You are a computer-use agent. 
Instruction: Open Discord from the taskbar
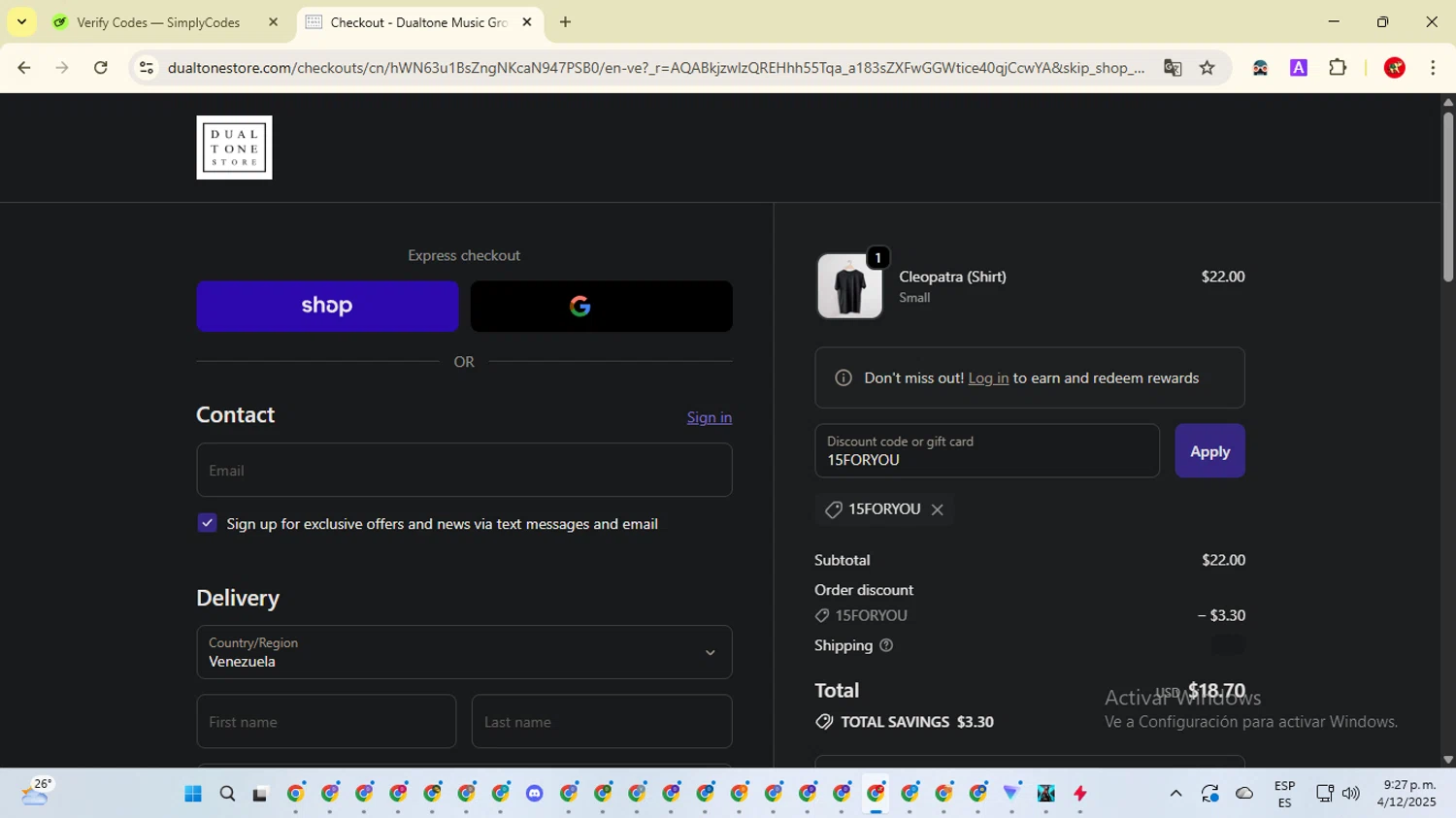[534, 794]
